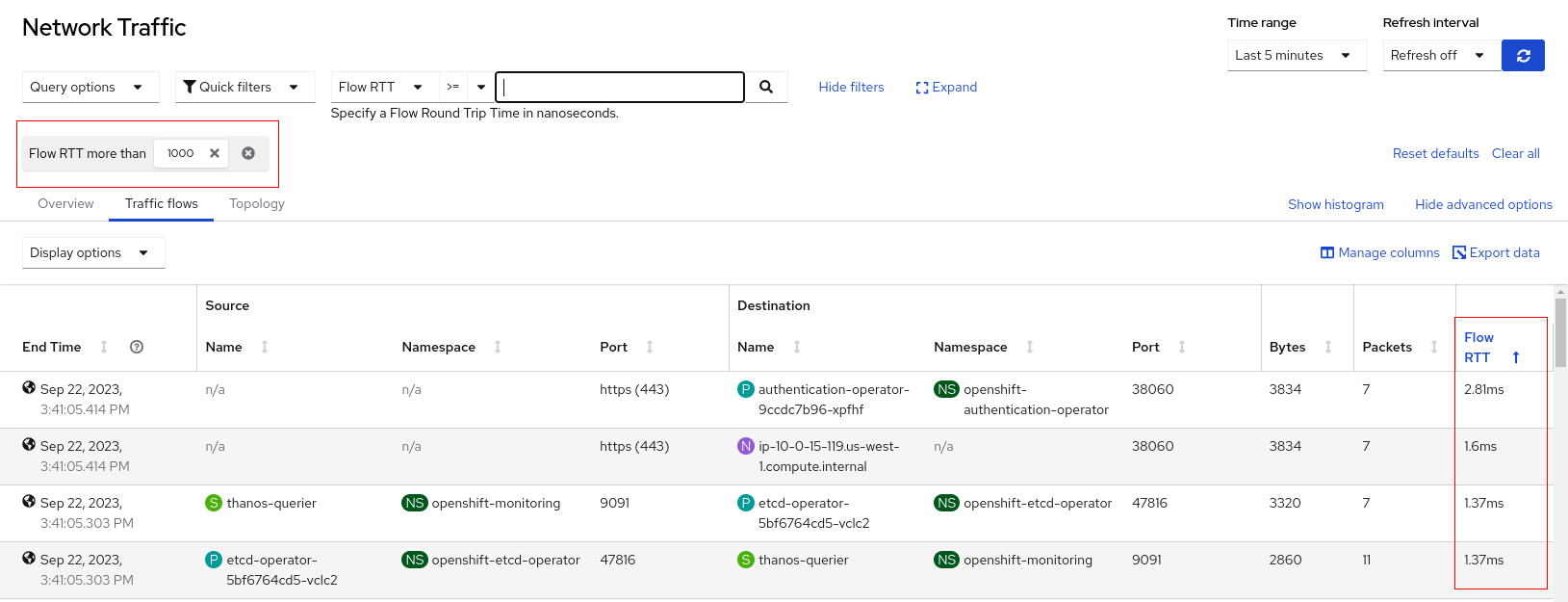
Task: Click the Manage columns link
Action: pyautogui.click(x=1379, y=252)
